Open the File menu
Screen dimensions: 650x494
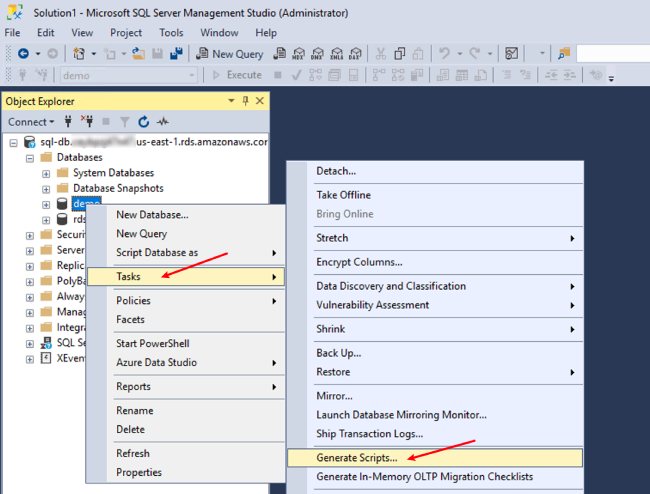click(x=12, y=33)
